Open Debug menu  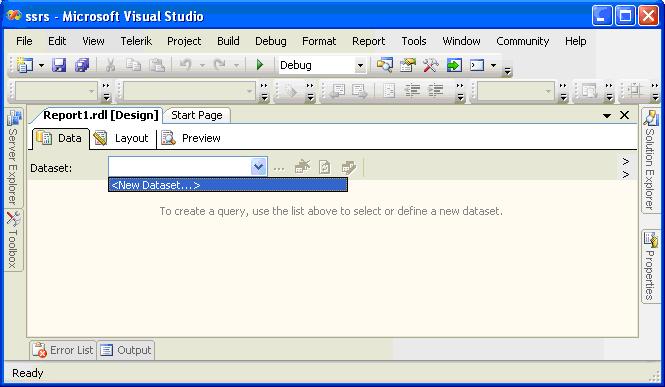pos(271,41)
